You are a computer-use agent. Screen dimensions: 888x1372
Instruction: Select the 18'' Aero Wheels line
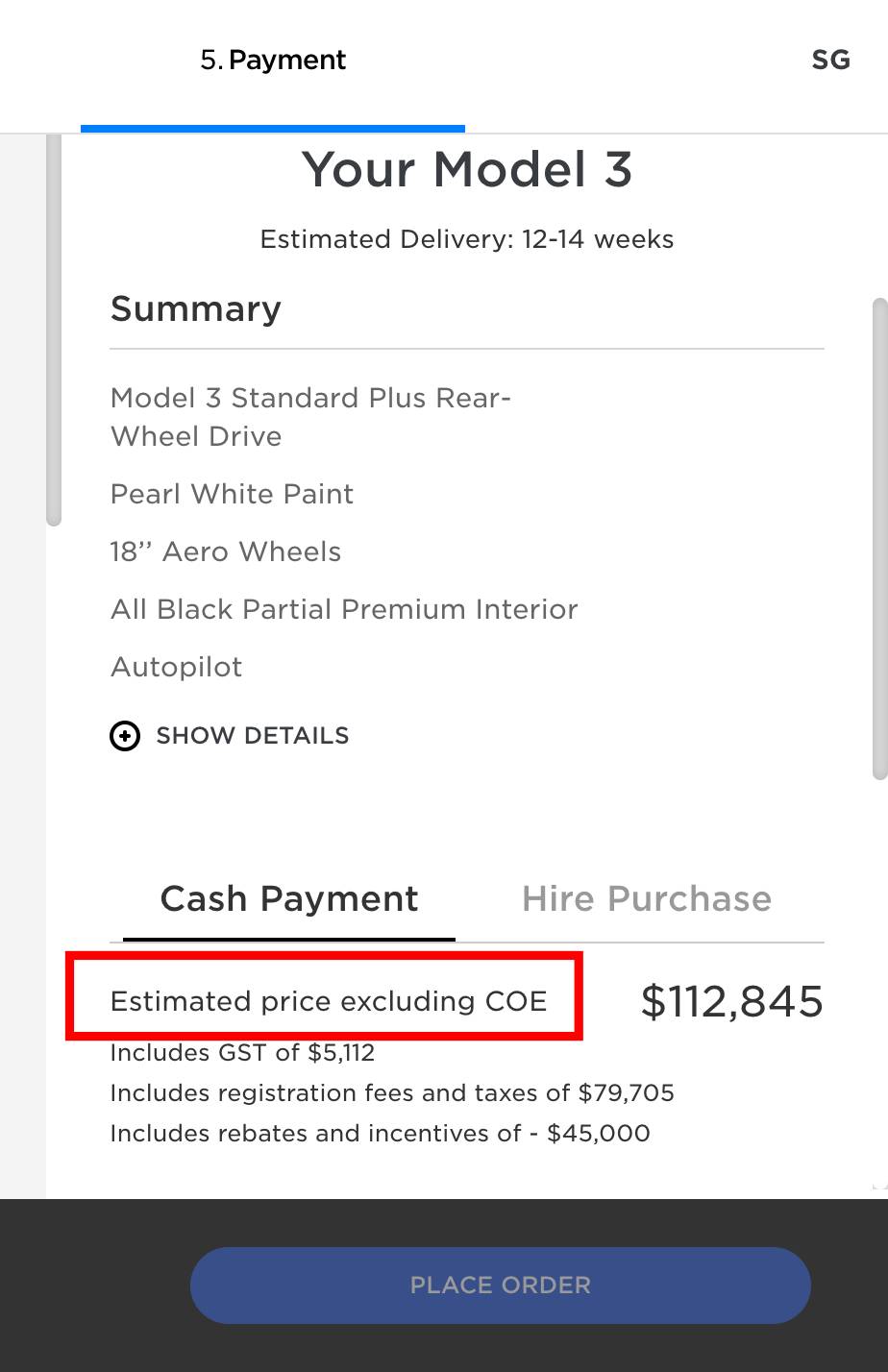226,551
